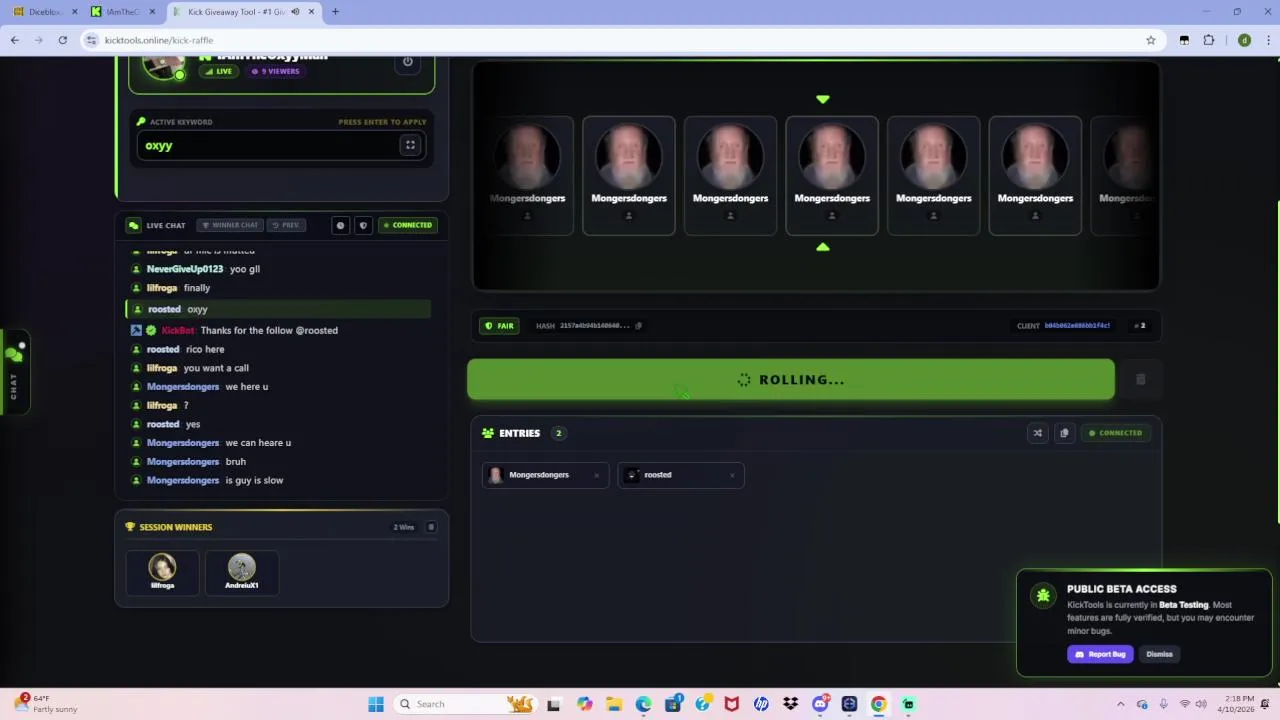Click the power icon beside the streamer name

point(408,63)
